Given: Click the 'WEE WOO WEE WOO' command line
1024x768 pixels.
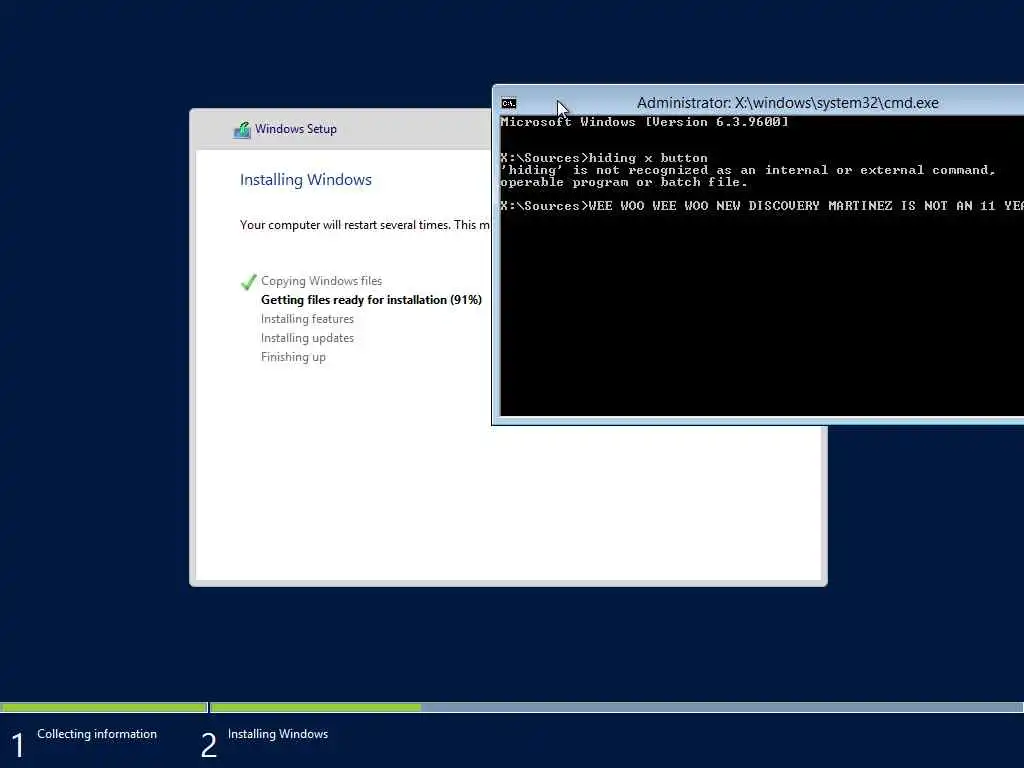Looking at the screenshot, I should coord(761,205).
